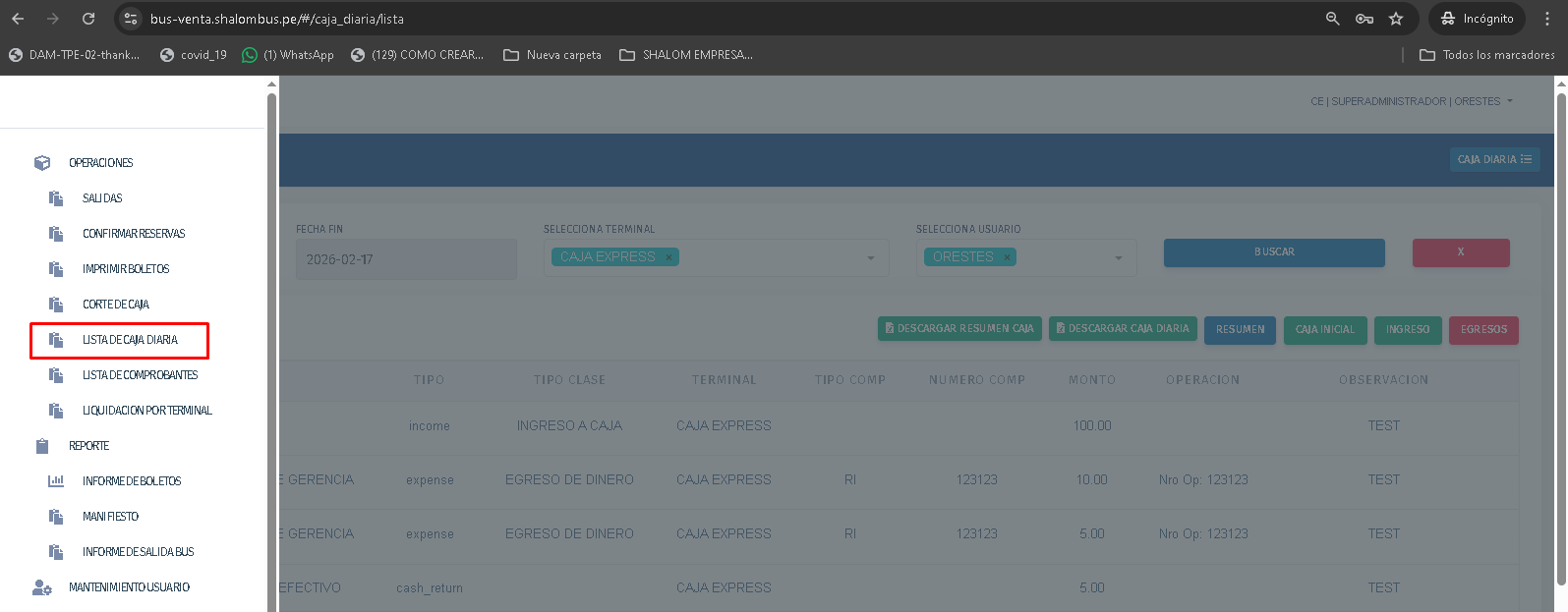
Task: Click the MANTENIMIENTO USUARIO user-gear icon
Action: click(x=42, y=587)
